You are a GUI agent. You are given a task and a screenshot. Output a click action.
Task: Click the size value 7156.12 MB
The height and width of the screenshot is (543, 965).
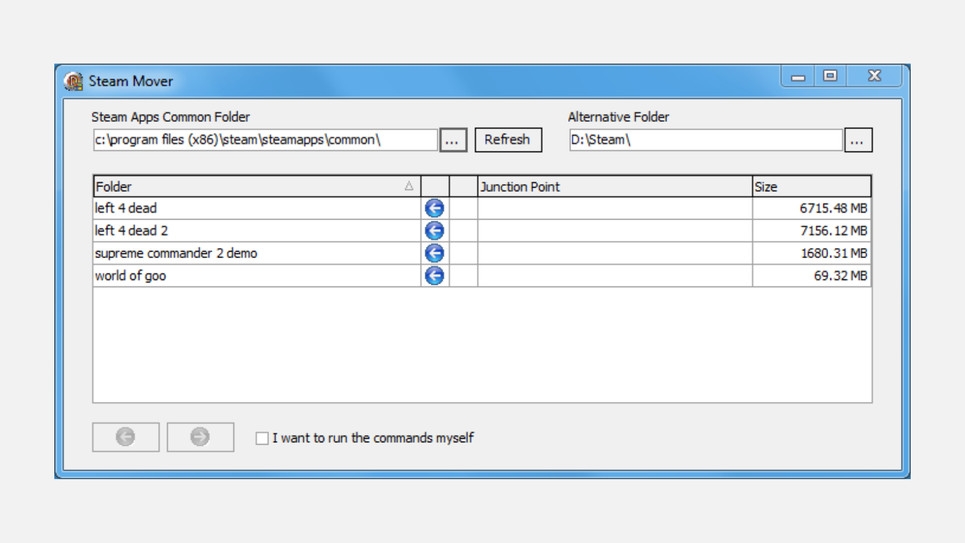point(833,231)
